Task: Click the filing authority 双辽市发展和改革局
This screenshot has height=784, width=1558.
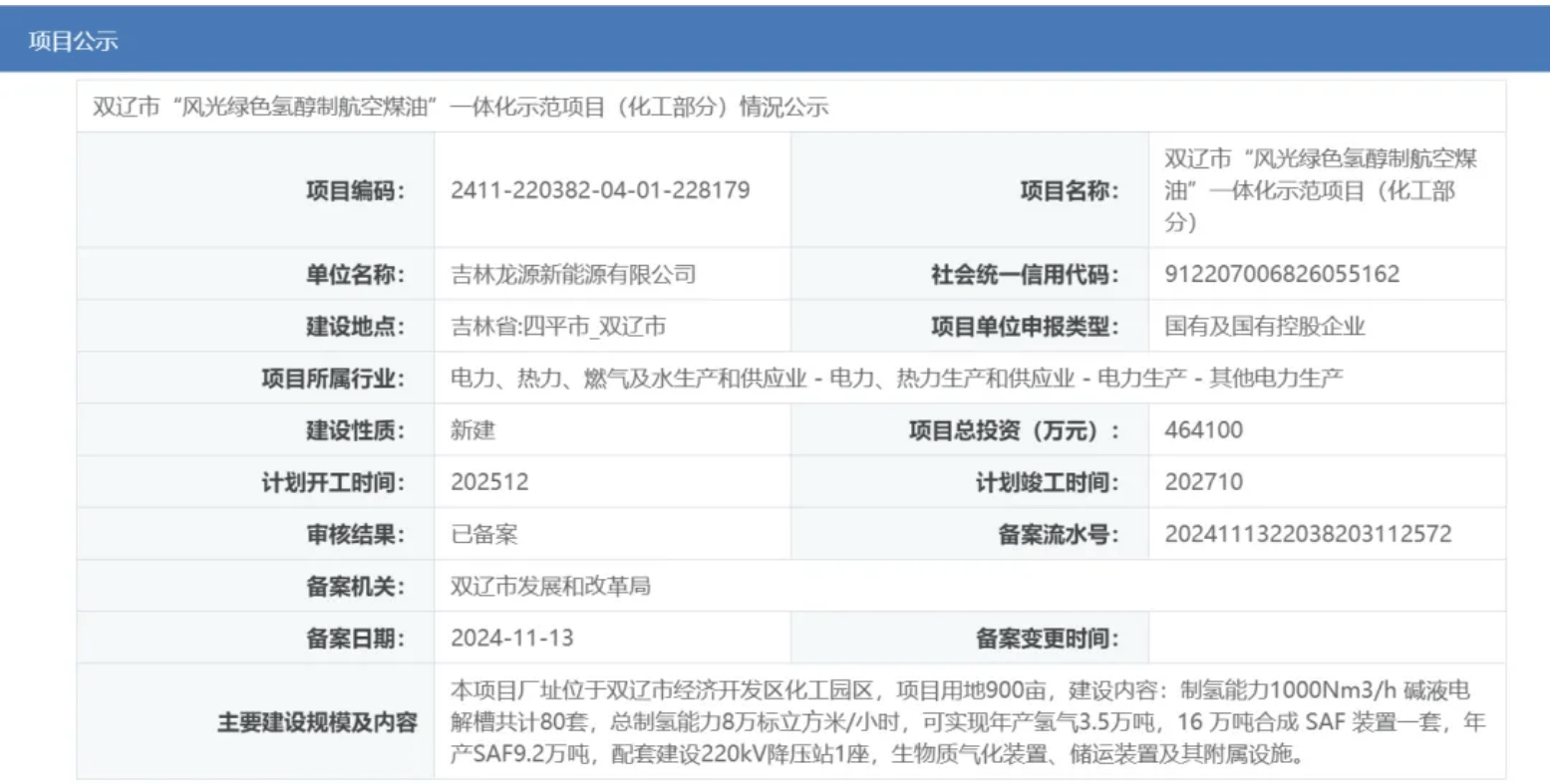Action: coord(550,586)
